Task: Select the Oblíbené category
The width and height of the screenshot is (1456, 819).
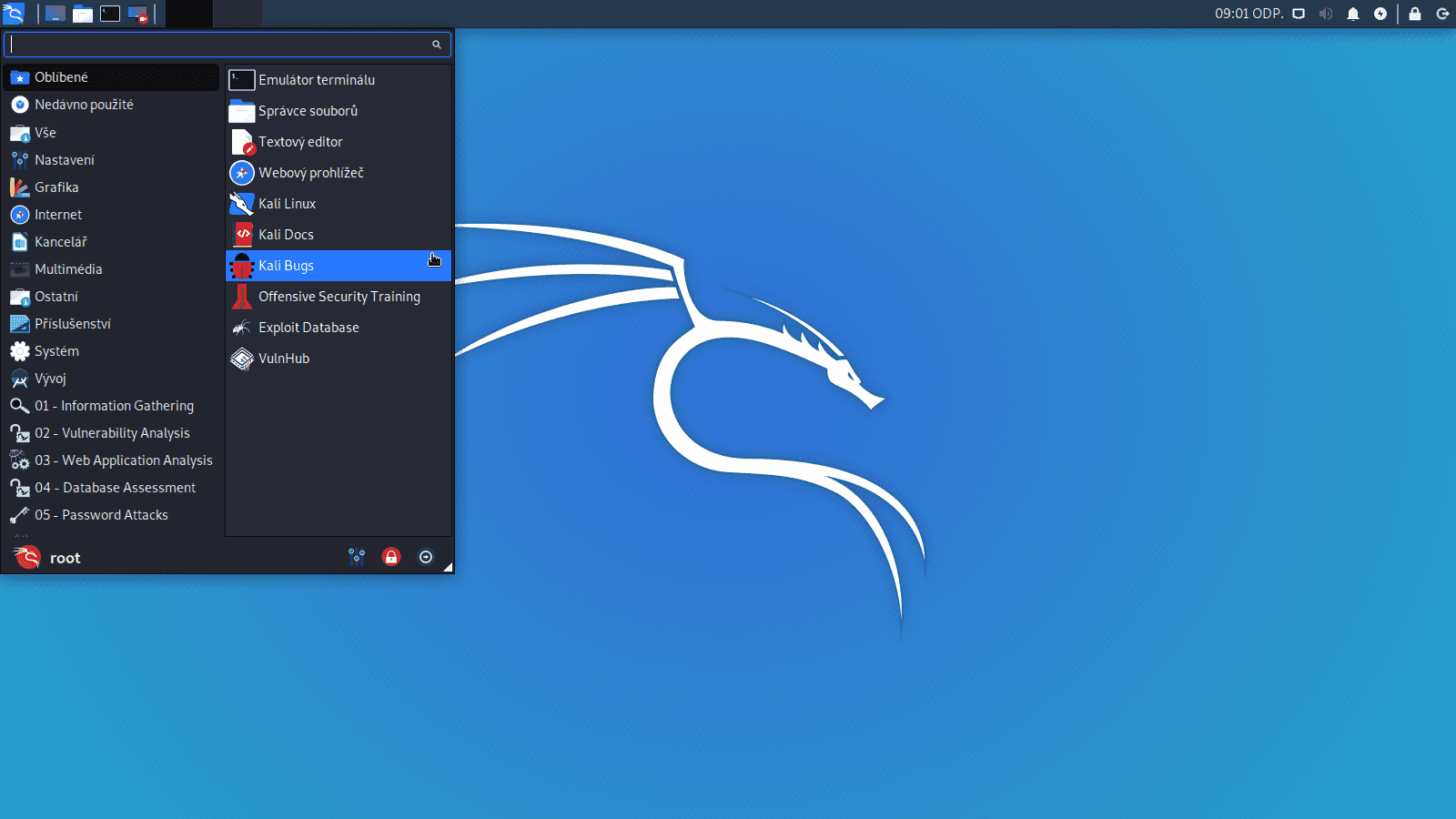Action: pyautogui.click(x=61, y=77)
